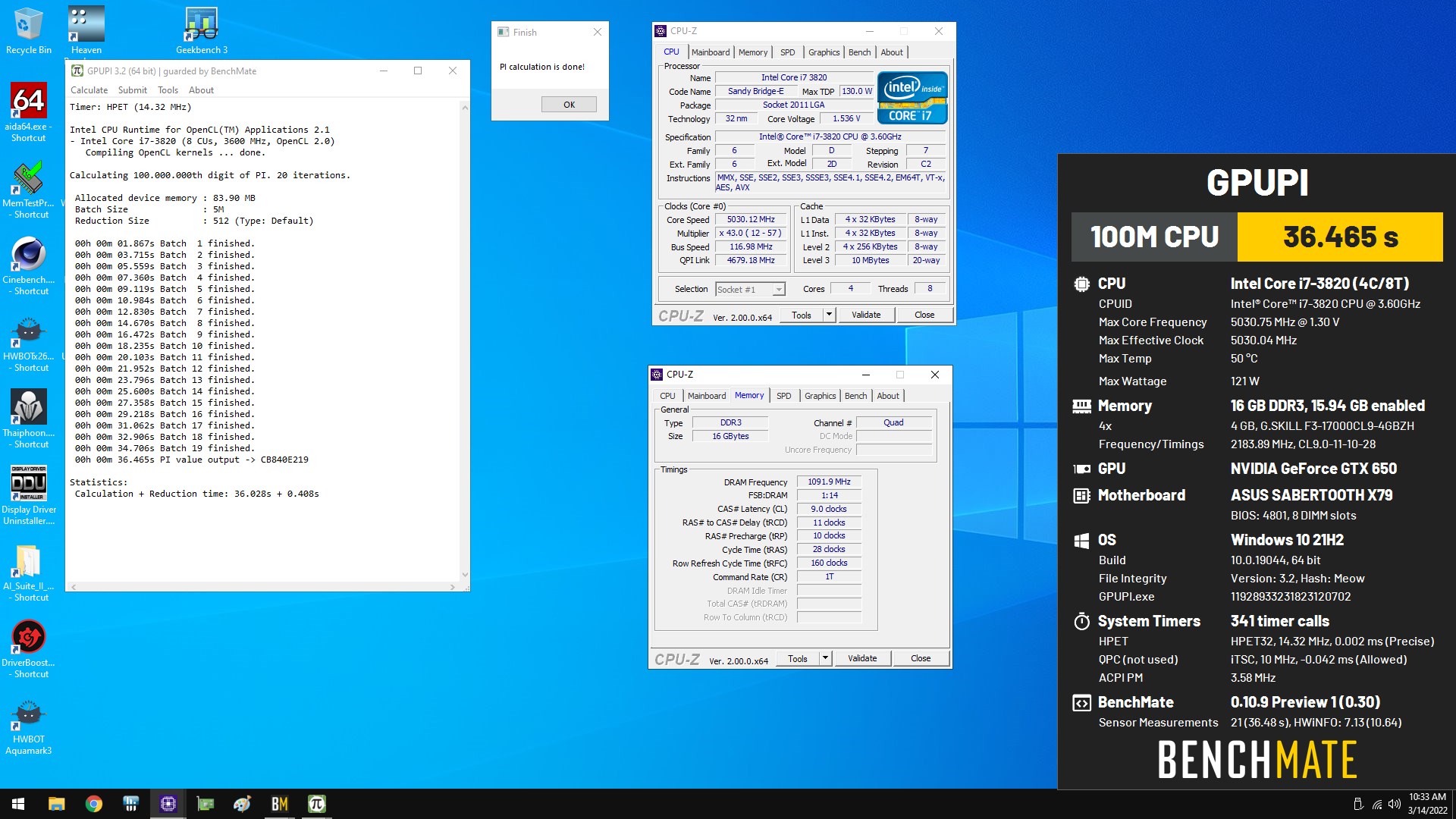This screenshot has width=1456, height=819.
Task: Click the USB device tray icon
Action: coord(1358,804)
